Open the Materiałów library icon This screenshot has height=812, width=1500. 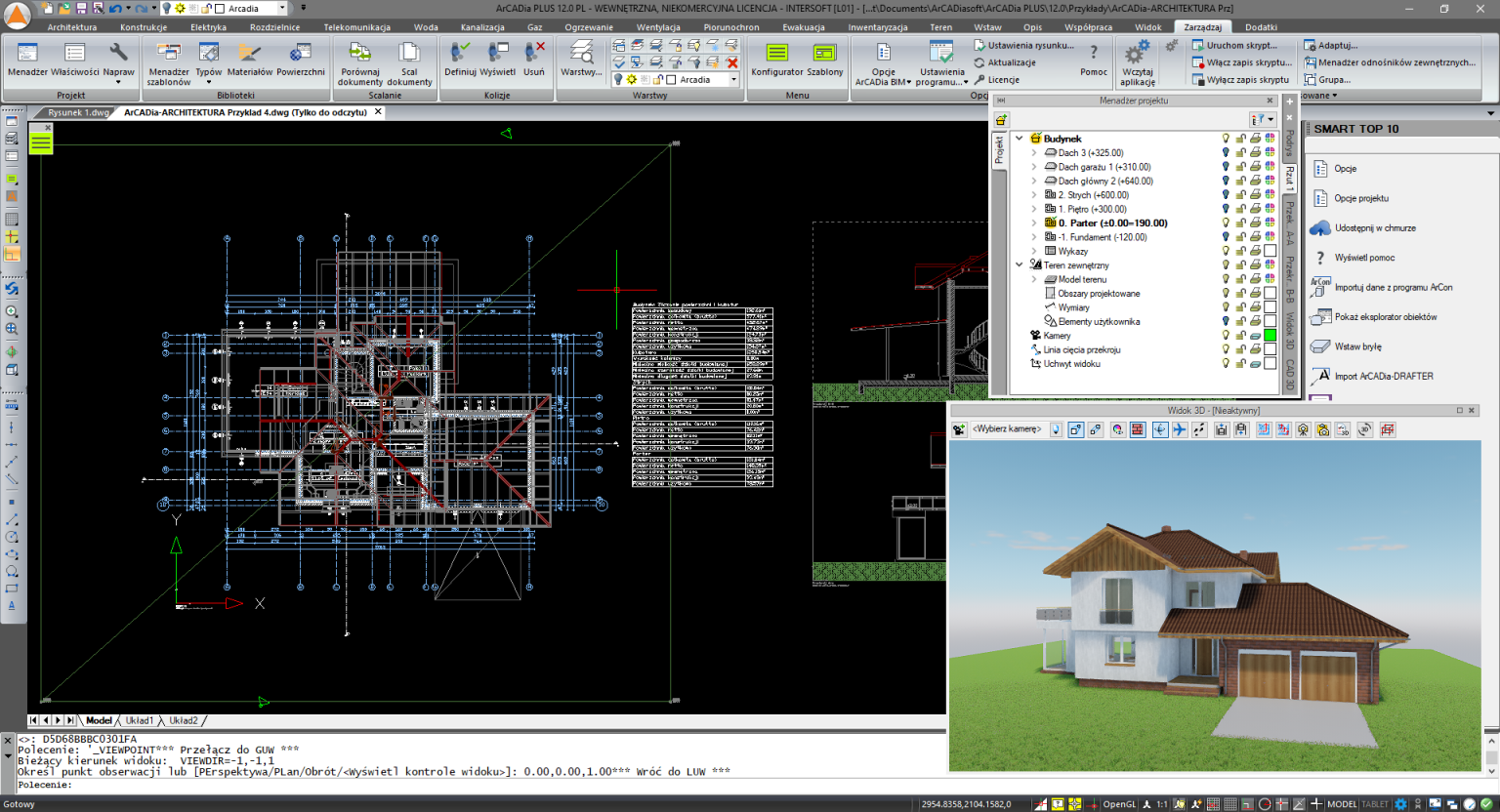(x=249, y=54)
